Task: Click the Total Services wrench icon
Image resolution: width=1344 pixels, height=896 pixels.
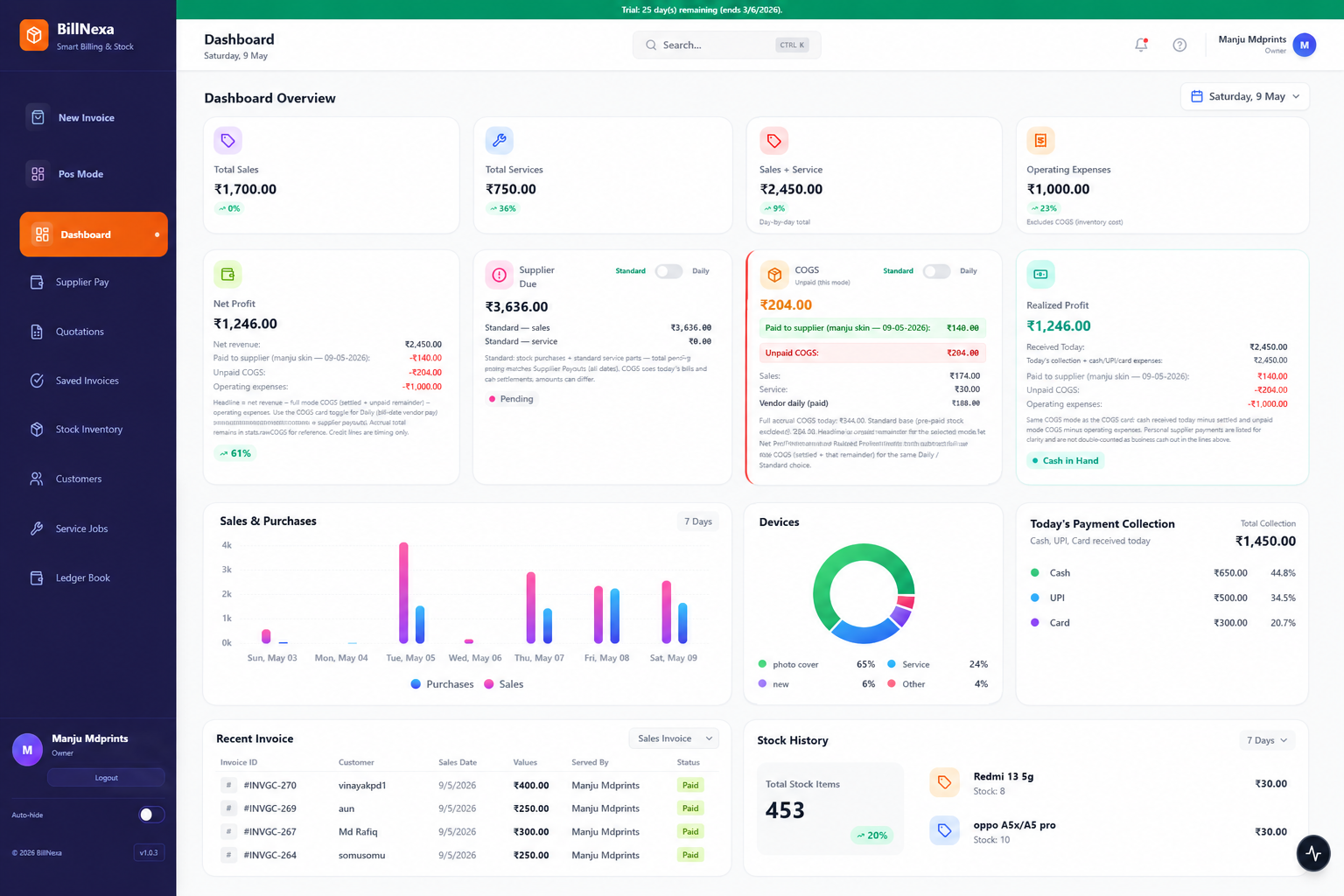Action: tap(500, 140)
